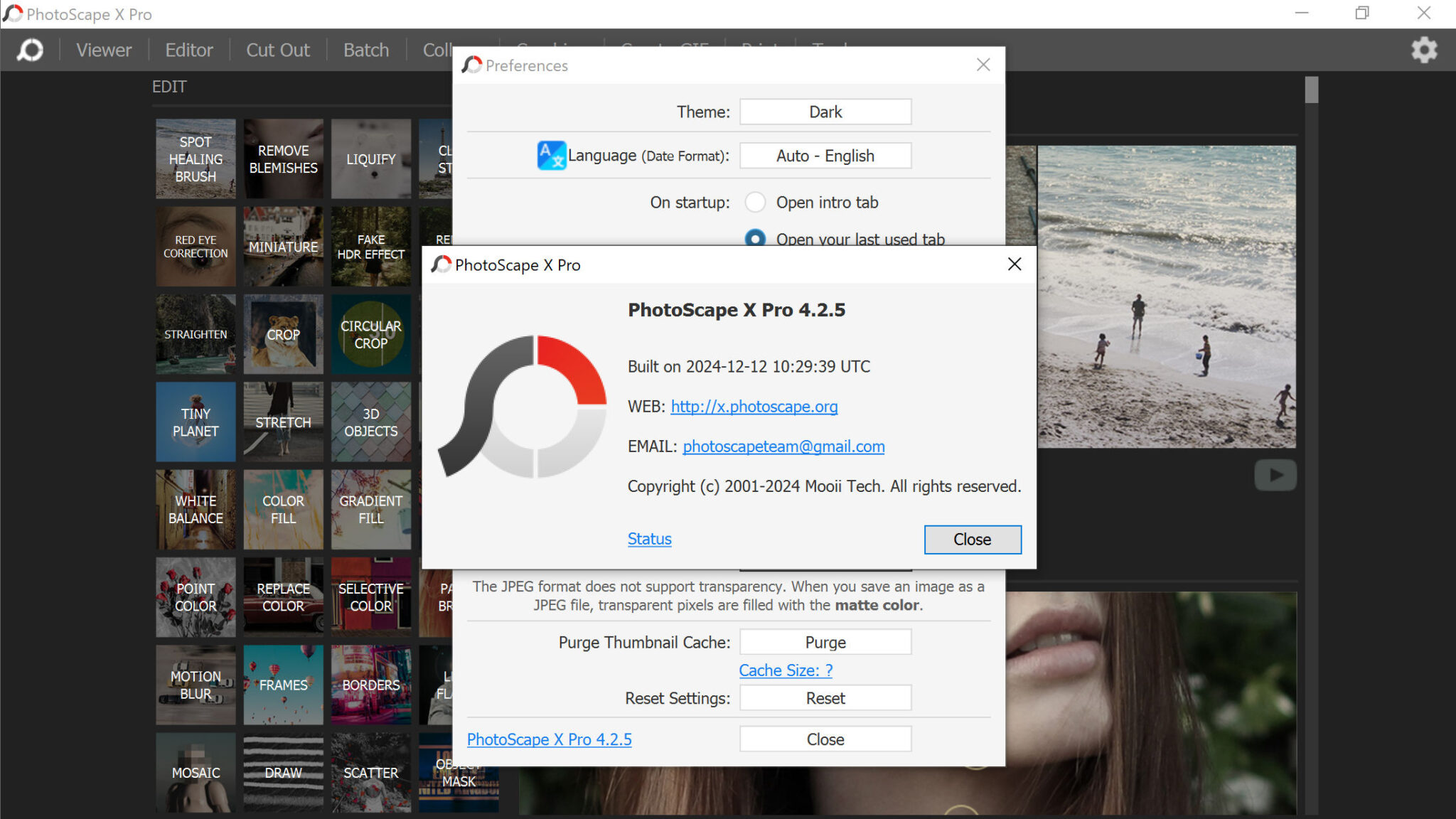This screenshot has width=1456, height=819.
Task: Change the Theme from Dark
Action: tap(825, 111)
